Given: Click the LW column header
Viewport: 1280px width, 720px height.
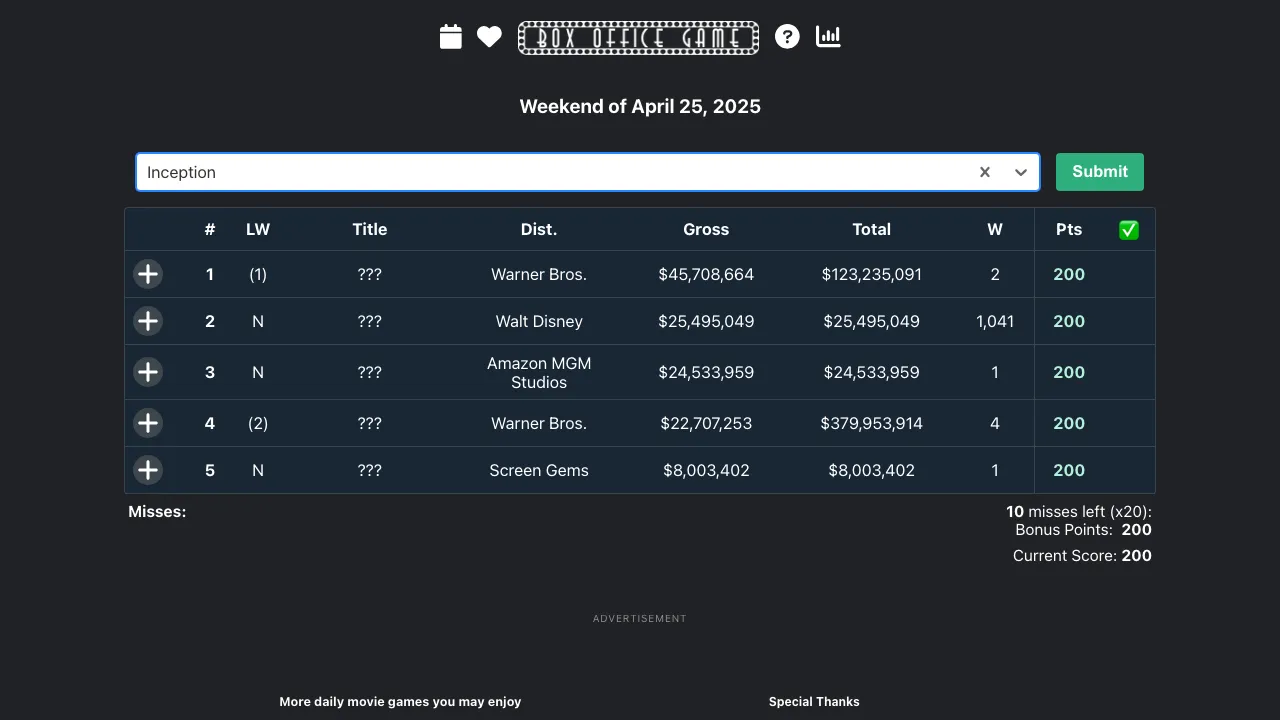Looking at the screenshot, I should (x=258, y=229).
